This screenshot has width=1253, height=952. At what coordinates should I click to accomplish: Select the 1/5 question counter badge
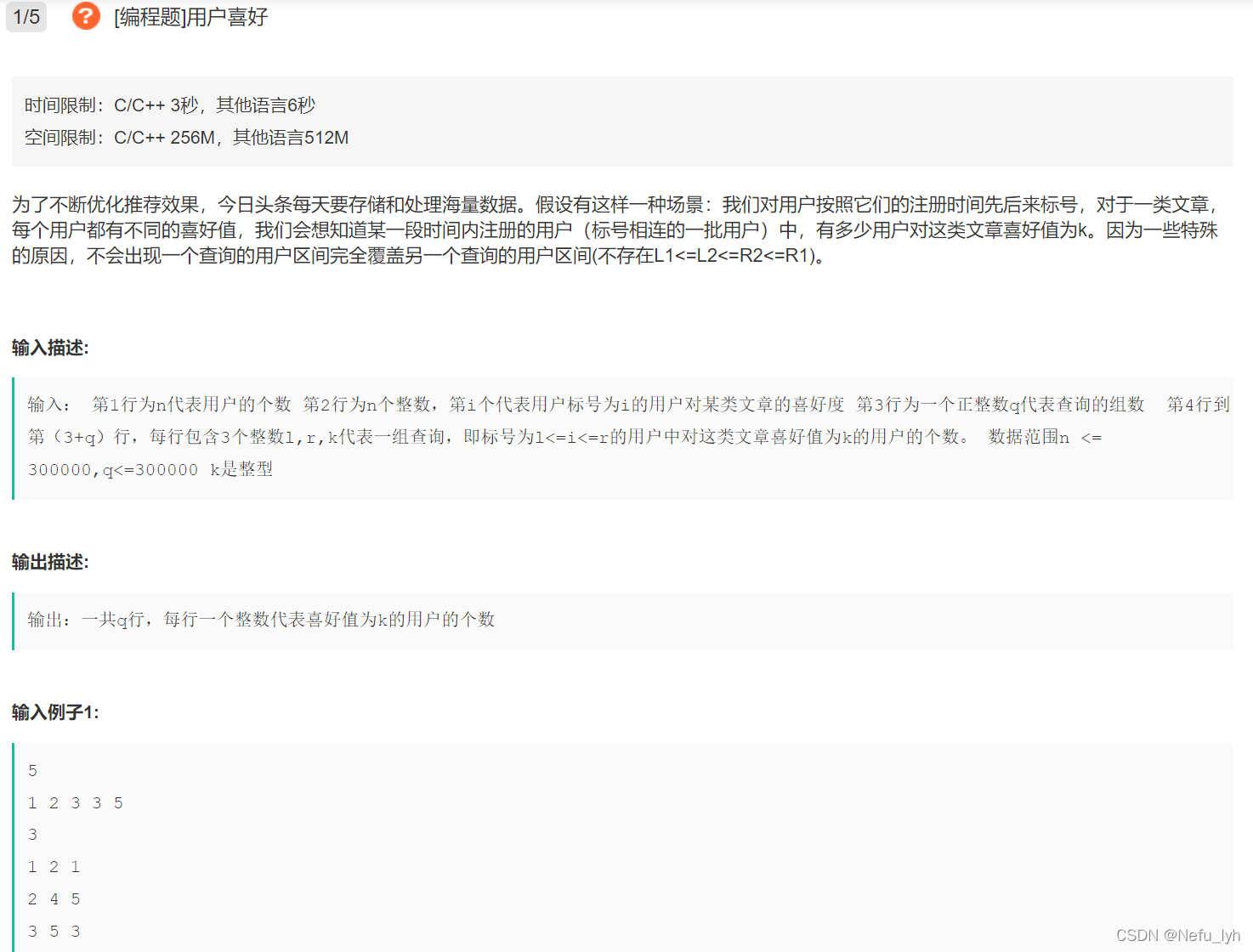(26, 17)
